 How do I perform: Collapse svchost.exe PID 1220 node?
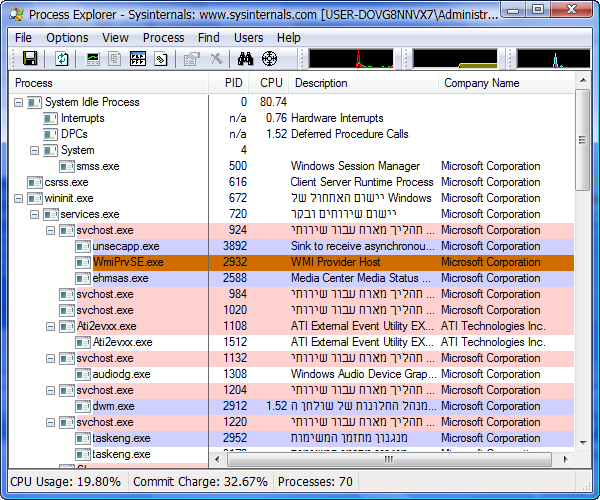[51, 423]
